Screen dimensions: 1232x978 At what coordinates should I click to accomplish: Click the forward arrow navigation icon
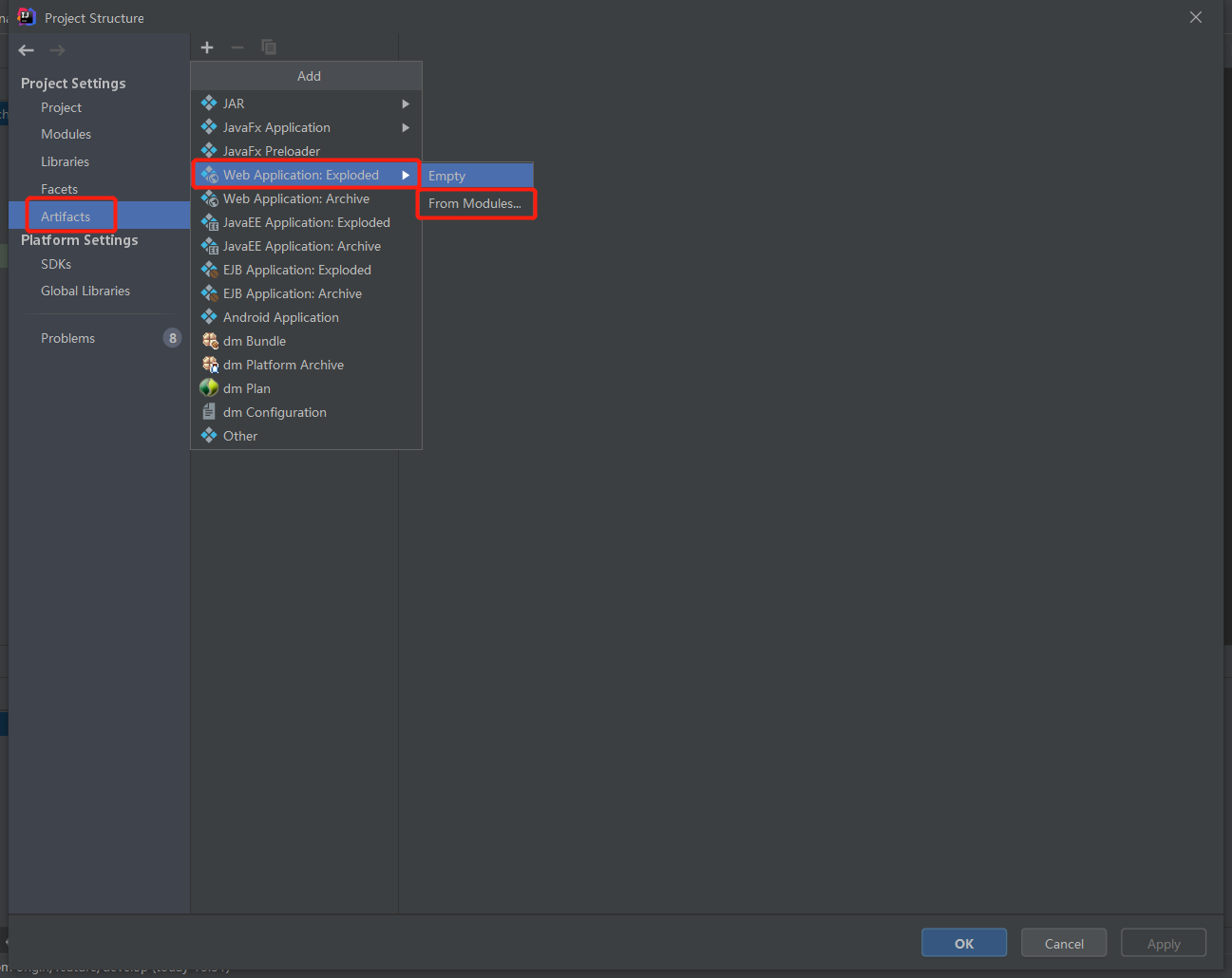click(x=57, y=50)
